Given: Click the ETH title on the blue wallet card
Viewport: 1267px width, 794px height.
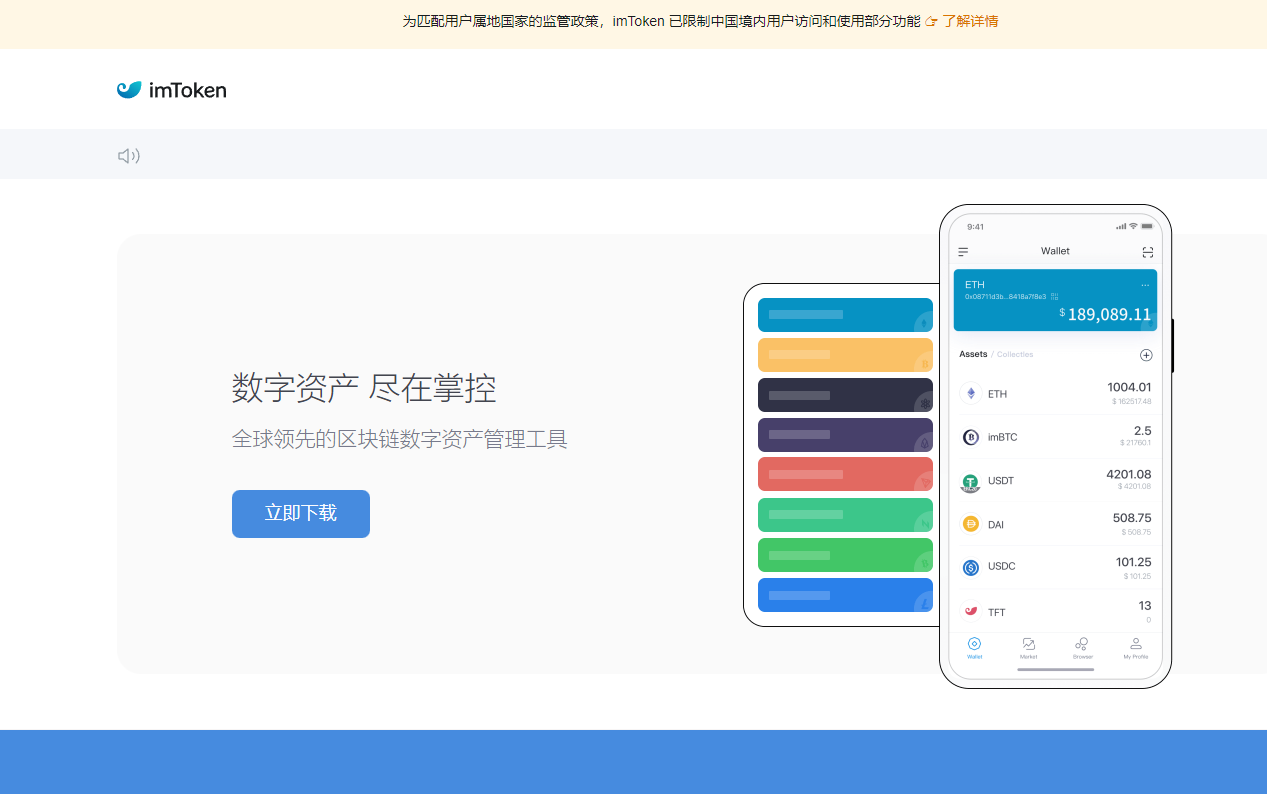Looking at the screenshot, I should point(974,285).
